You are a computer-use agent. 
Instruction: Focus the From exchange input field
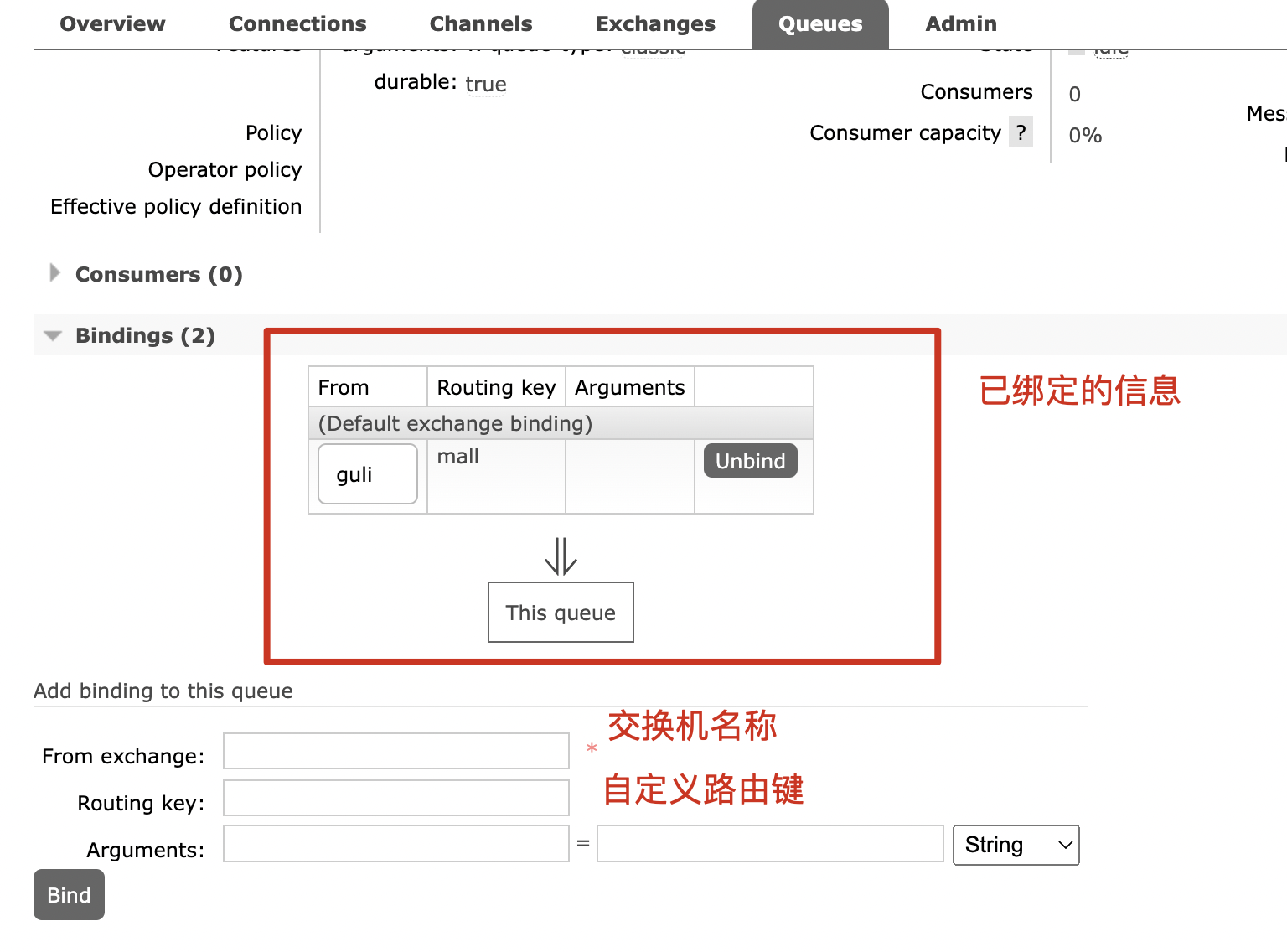pos(395,751)
